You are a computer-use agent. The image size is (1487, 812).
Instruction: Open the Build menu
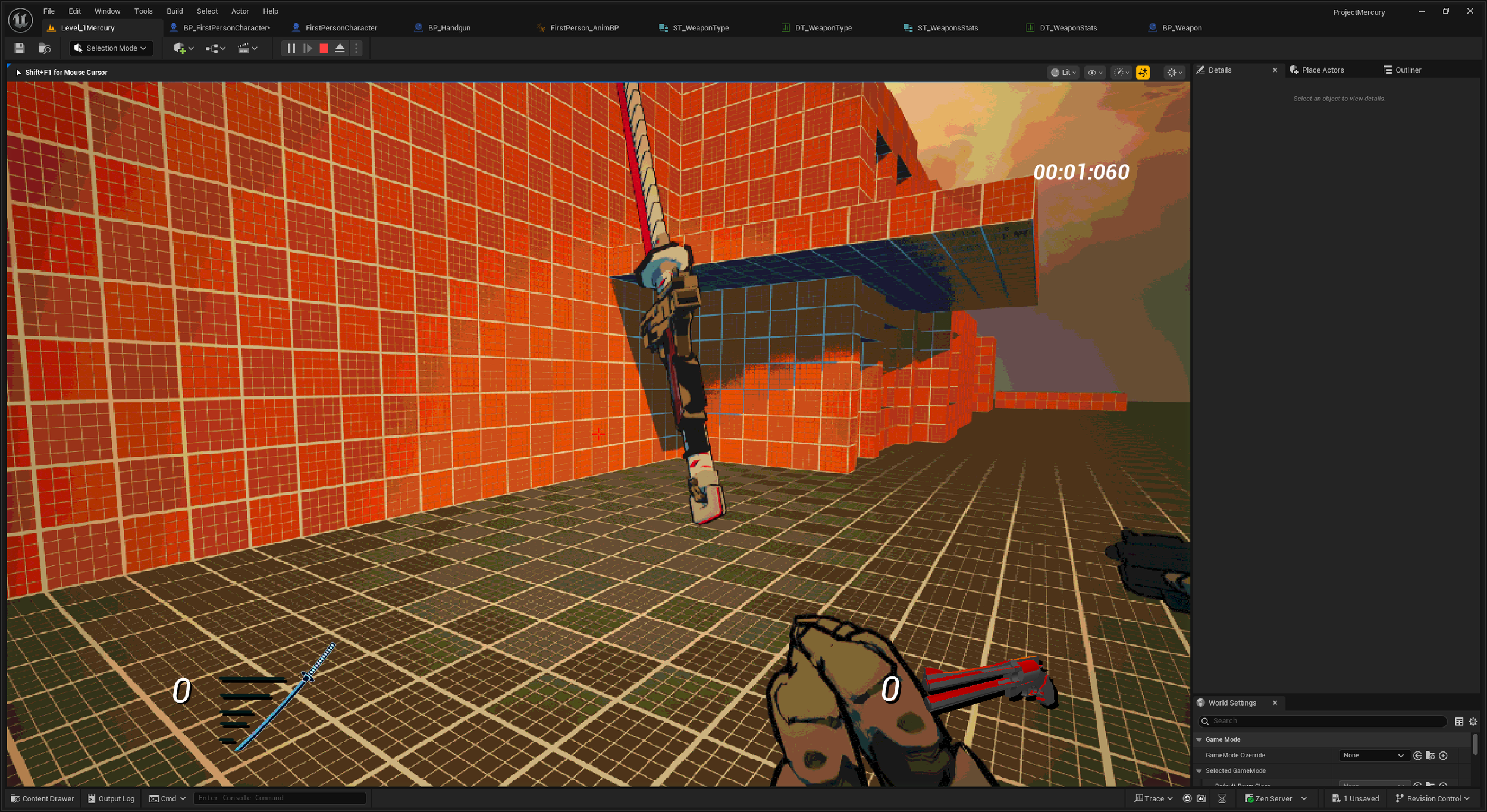point(174,11)
